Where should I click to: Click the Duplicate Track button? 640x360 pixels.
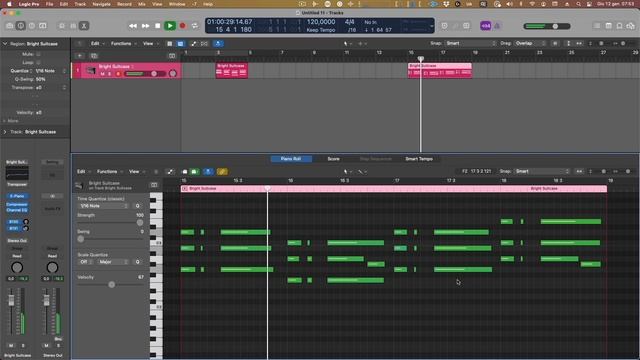(x=94, y=56)
